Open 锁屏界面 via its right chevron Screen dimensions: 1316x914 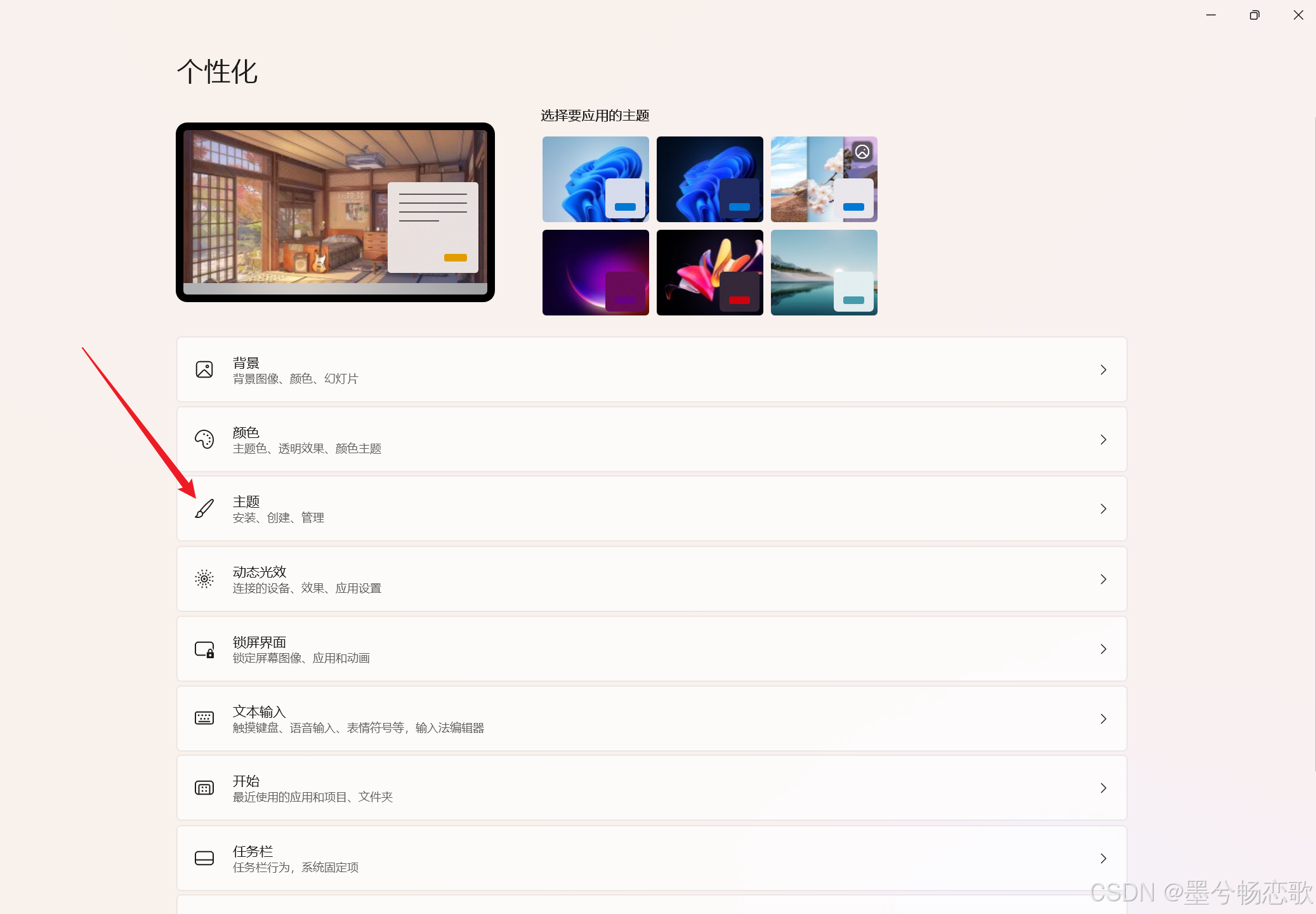click(1103, 649)
